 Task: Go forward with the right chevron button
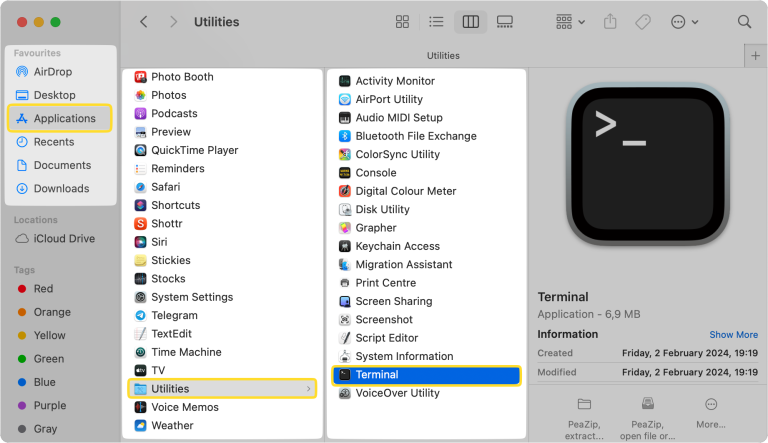(173, 22)
